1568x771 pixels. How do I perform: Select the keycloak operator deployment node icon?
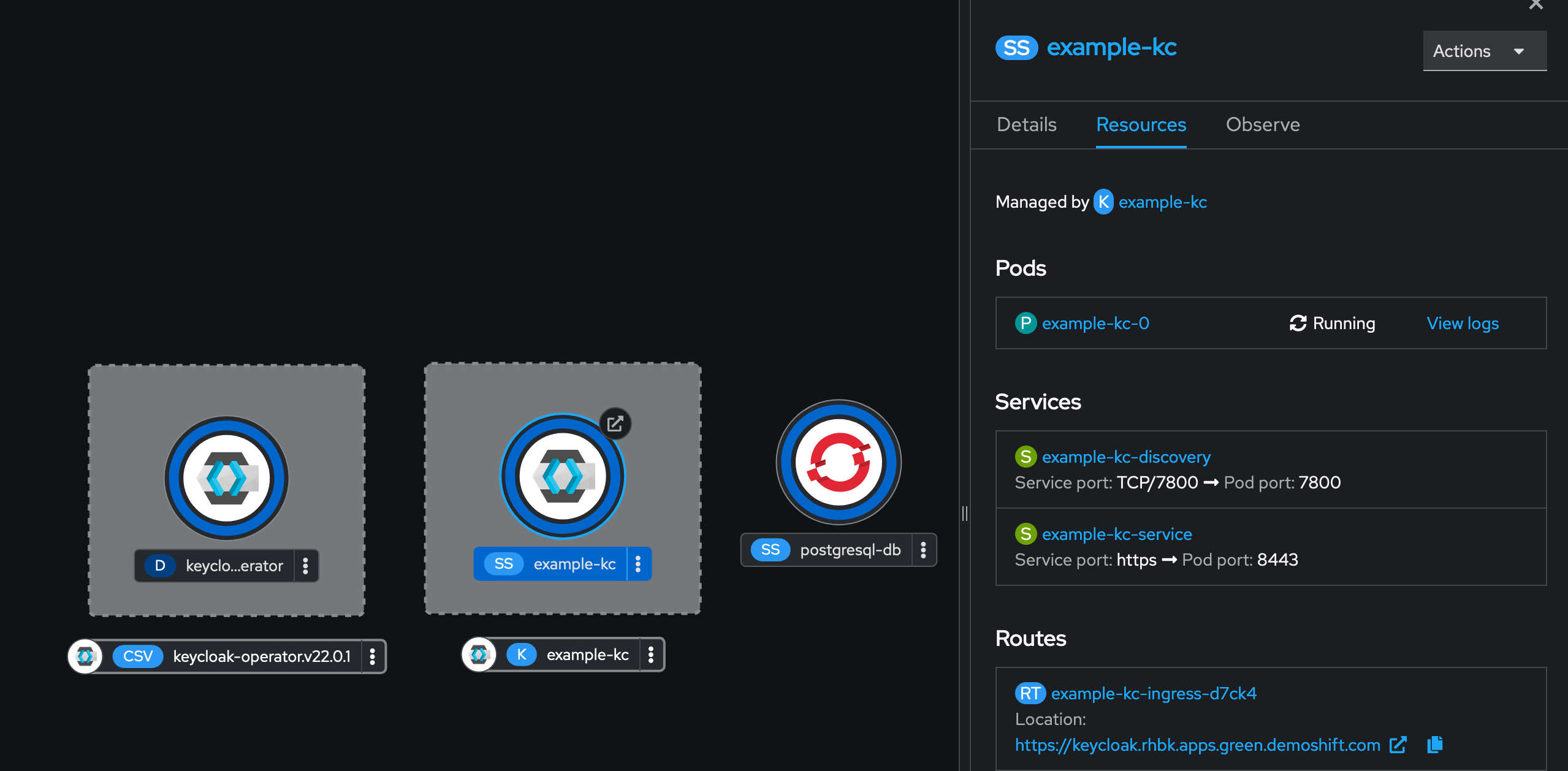coord(226,479)
